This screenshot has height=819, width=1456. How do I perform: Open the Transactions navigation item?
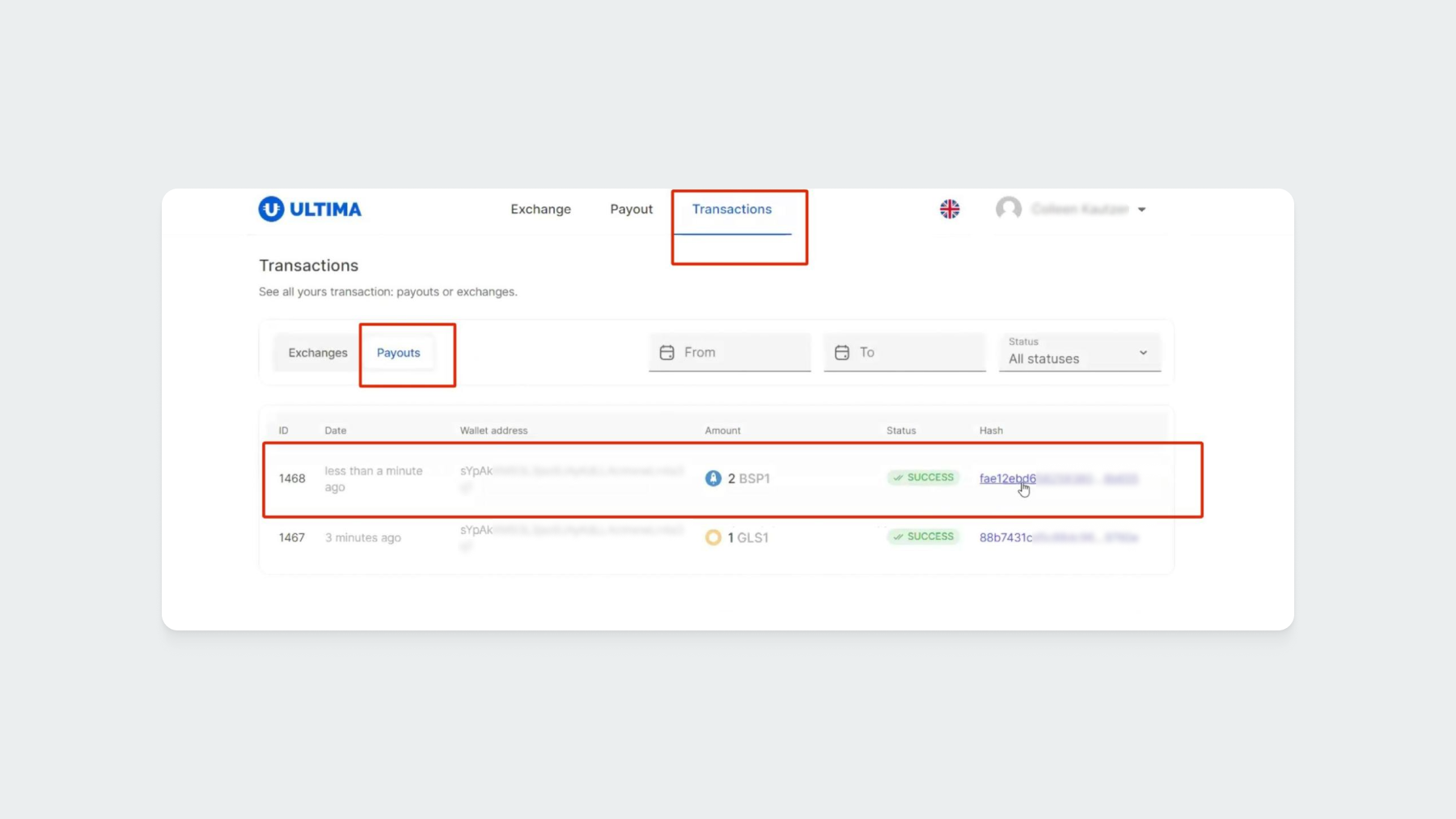click(x=731, y=209)
